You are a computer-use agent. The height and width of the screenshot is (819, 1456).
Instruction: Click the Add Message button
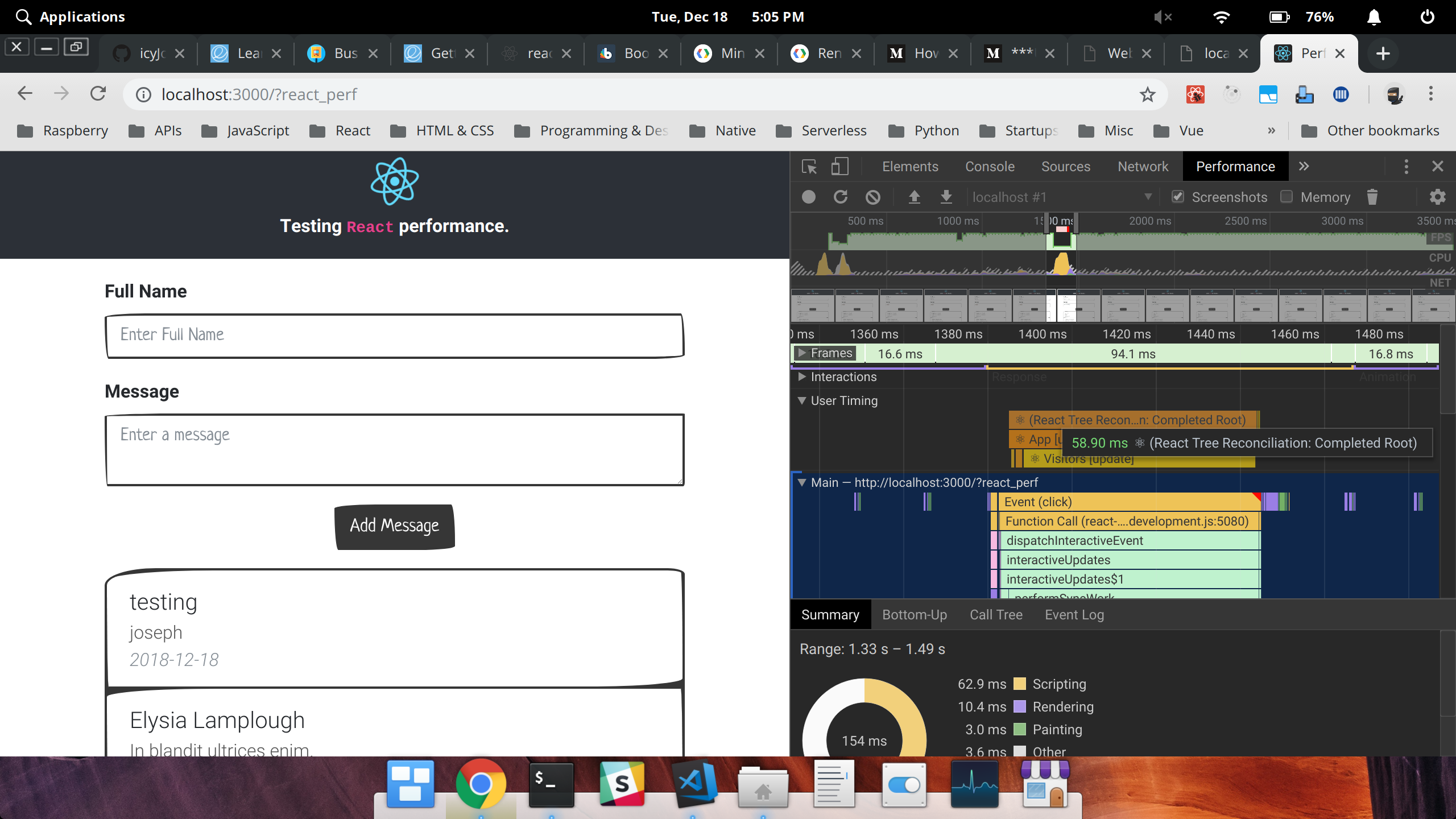pyautogui.click(x=394, y=525)
